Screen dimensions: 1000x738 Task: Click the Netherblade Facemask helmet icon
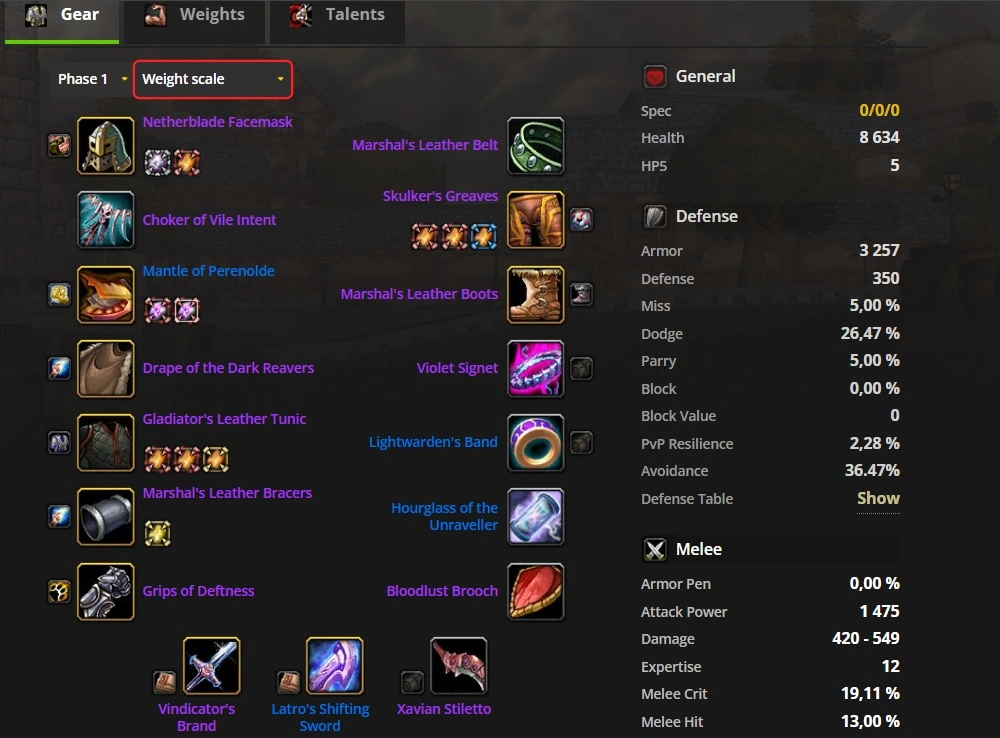coord(106,145)
